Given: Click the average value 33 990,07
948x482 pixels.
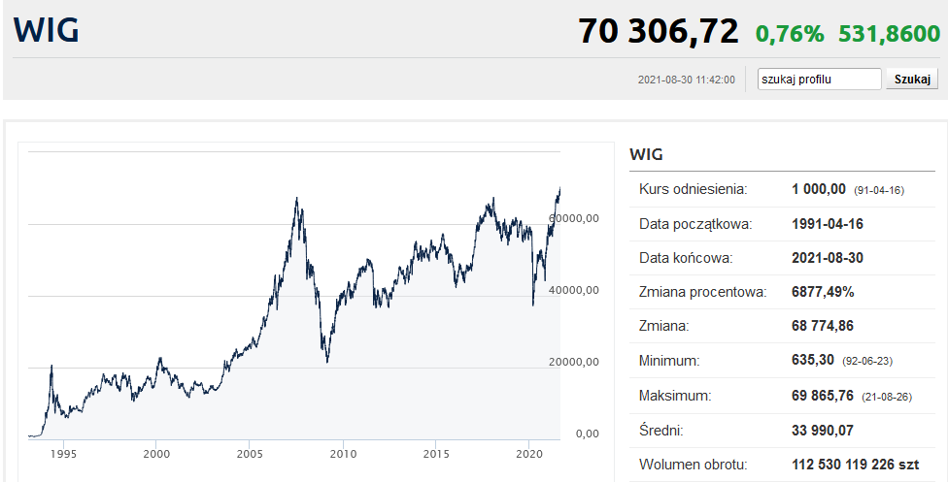Looking at the screenshot, I should pyautogui.click(x=822, y=431).
